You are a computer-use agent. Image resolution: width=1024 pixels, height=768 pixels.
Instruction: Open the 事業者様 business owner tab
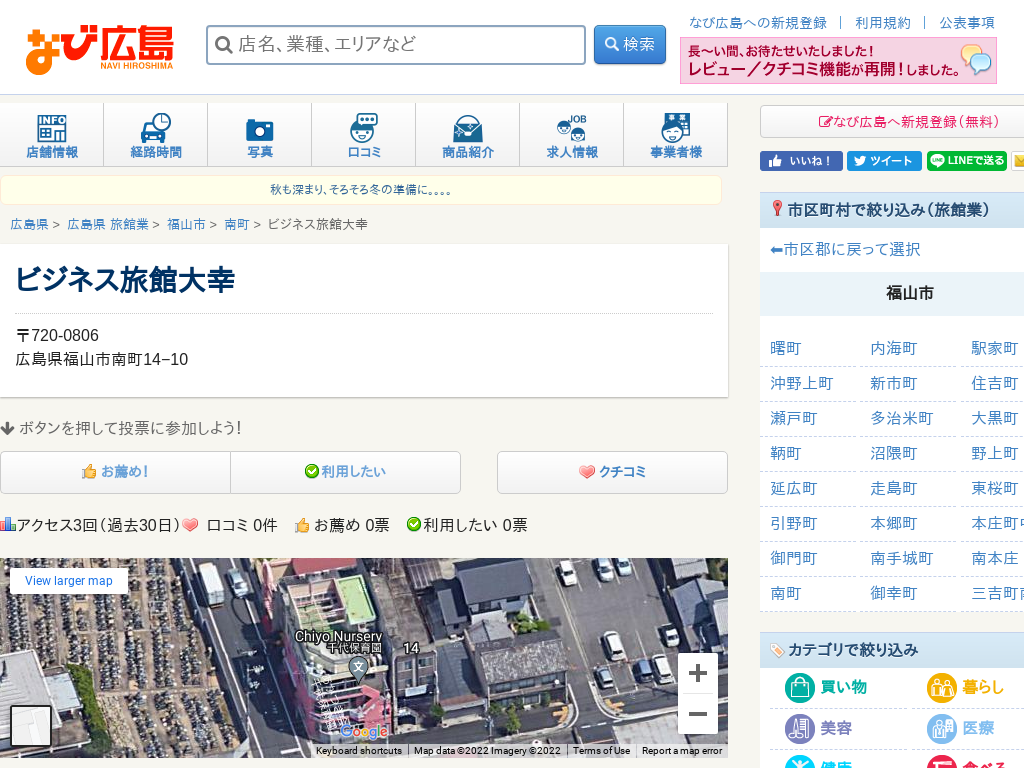coord(676,135)
